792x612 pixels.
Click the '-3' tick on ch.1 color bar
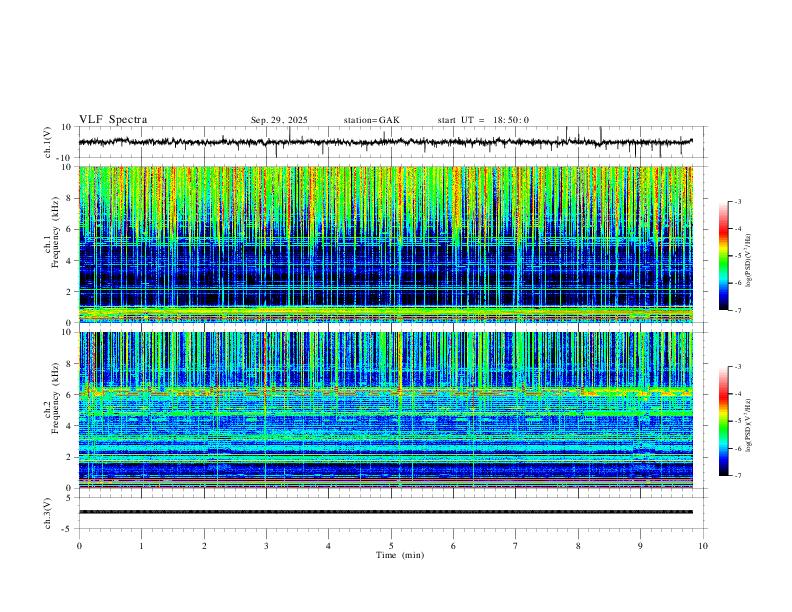(737, 201)
